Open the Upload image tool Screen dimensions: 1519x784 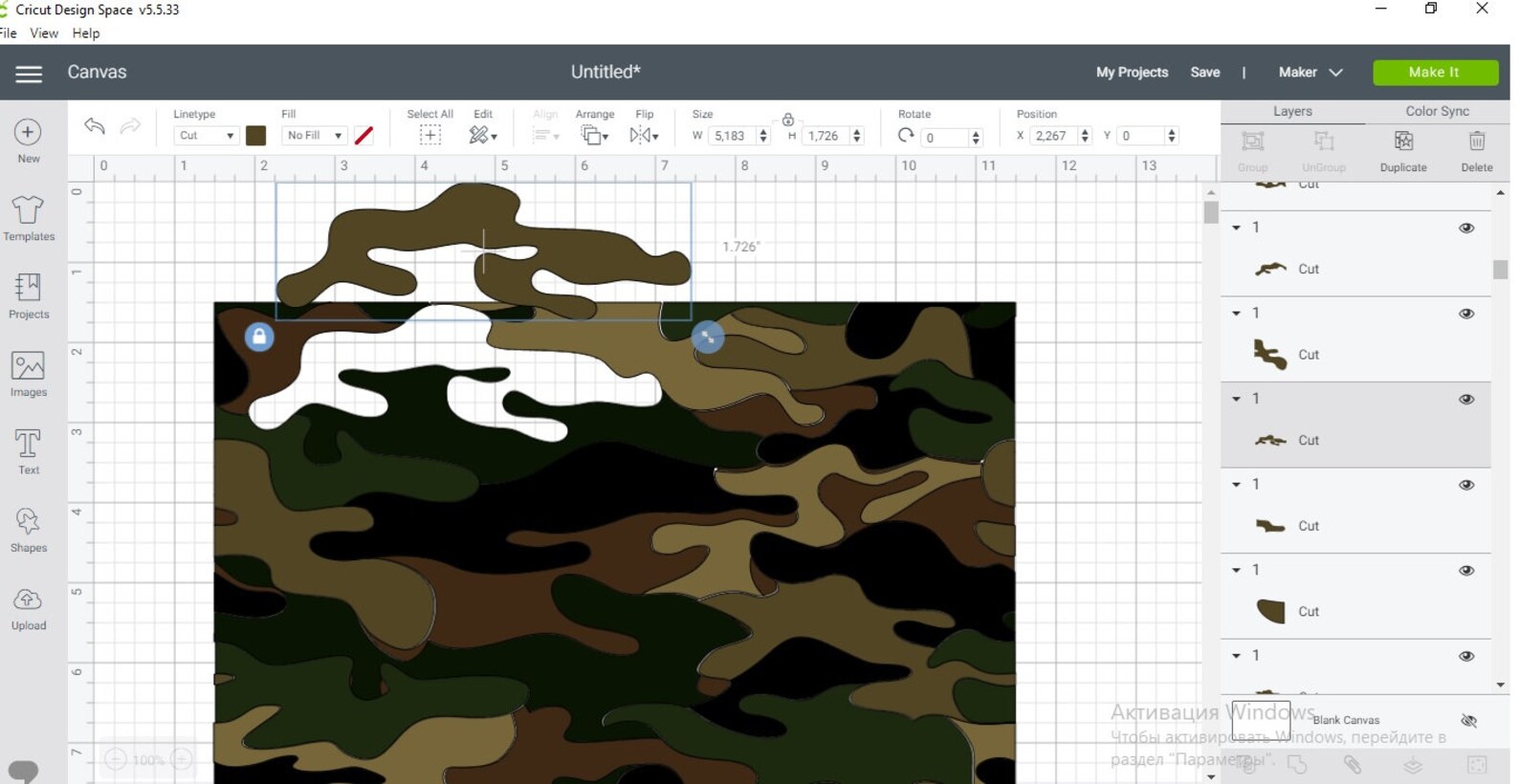[x=29, y=608]
